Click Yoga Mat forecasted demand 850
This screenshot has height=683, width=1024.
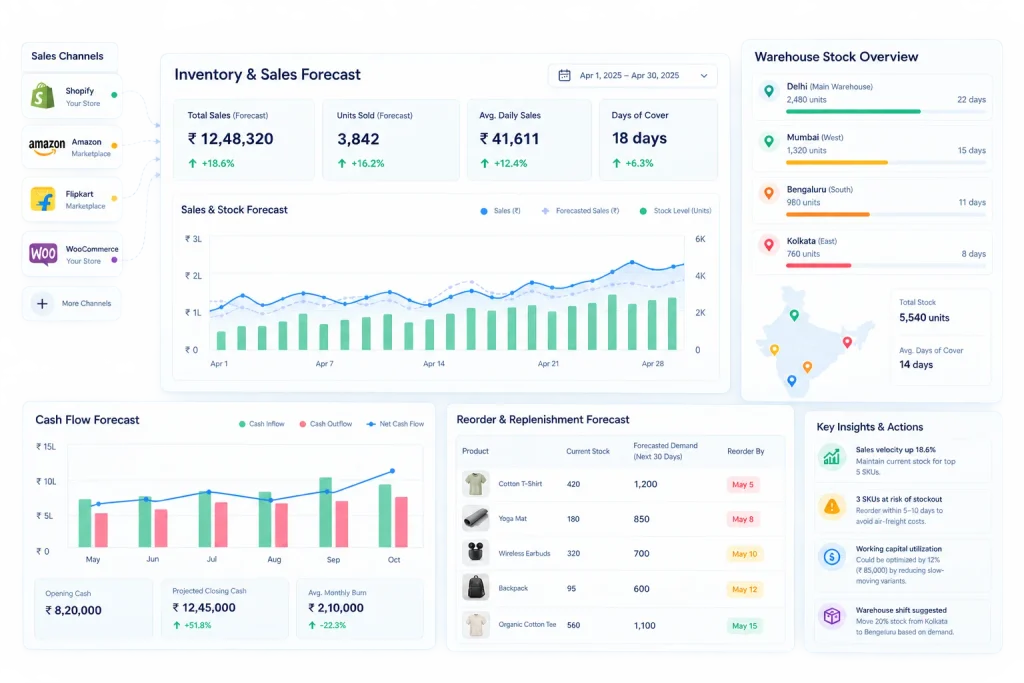[641, 519]
